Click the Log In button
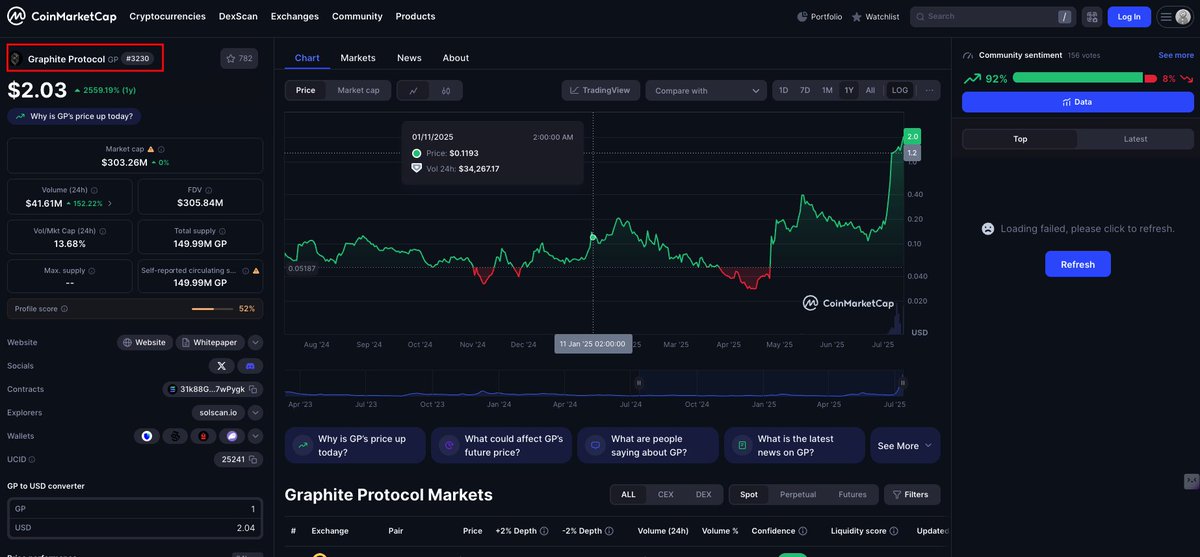 (1129, 17)
